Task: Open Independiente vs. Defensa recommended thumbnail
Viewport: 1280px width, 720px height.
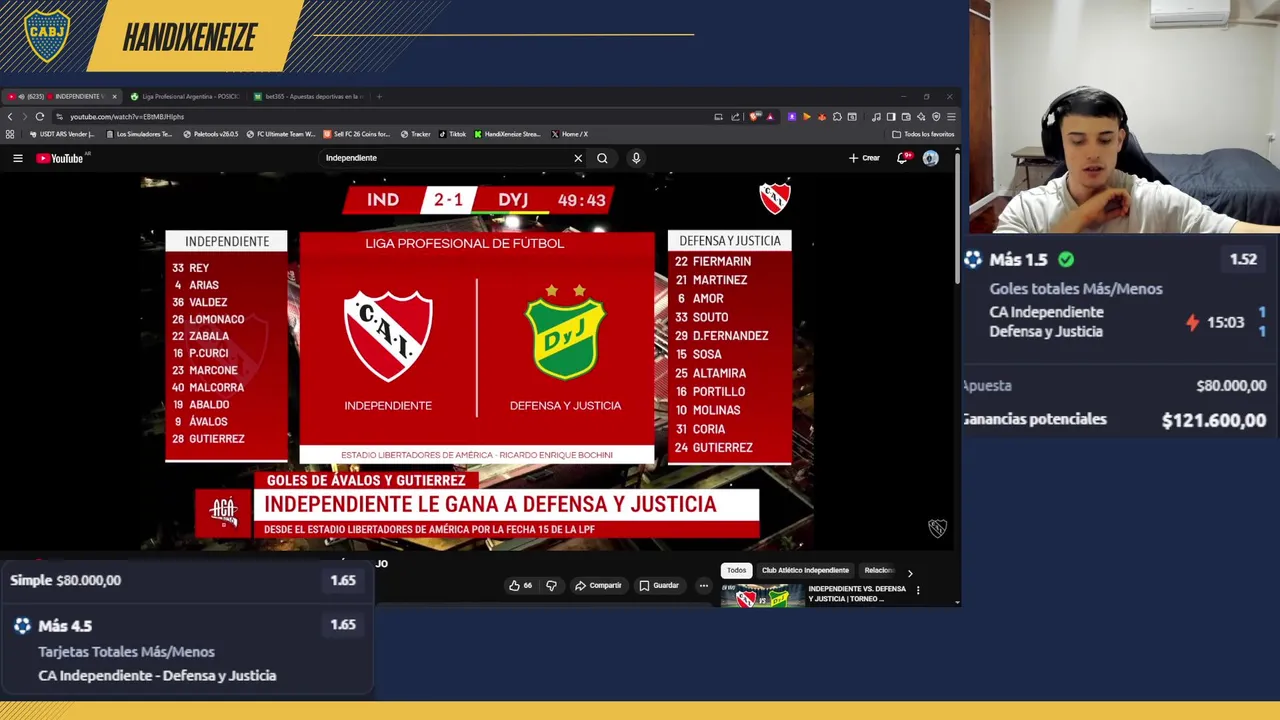Action: (762, 596)
